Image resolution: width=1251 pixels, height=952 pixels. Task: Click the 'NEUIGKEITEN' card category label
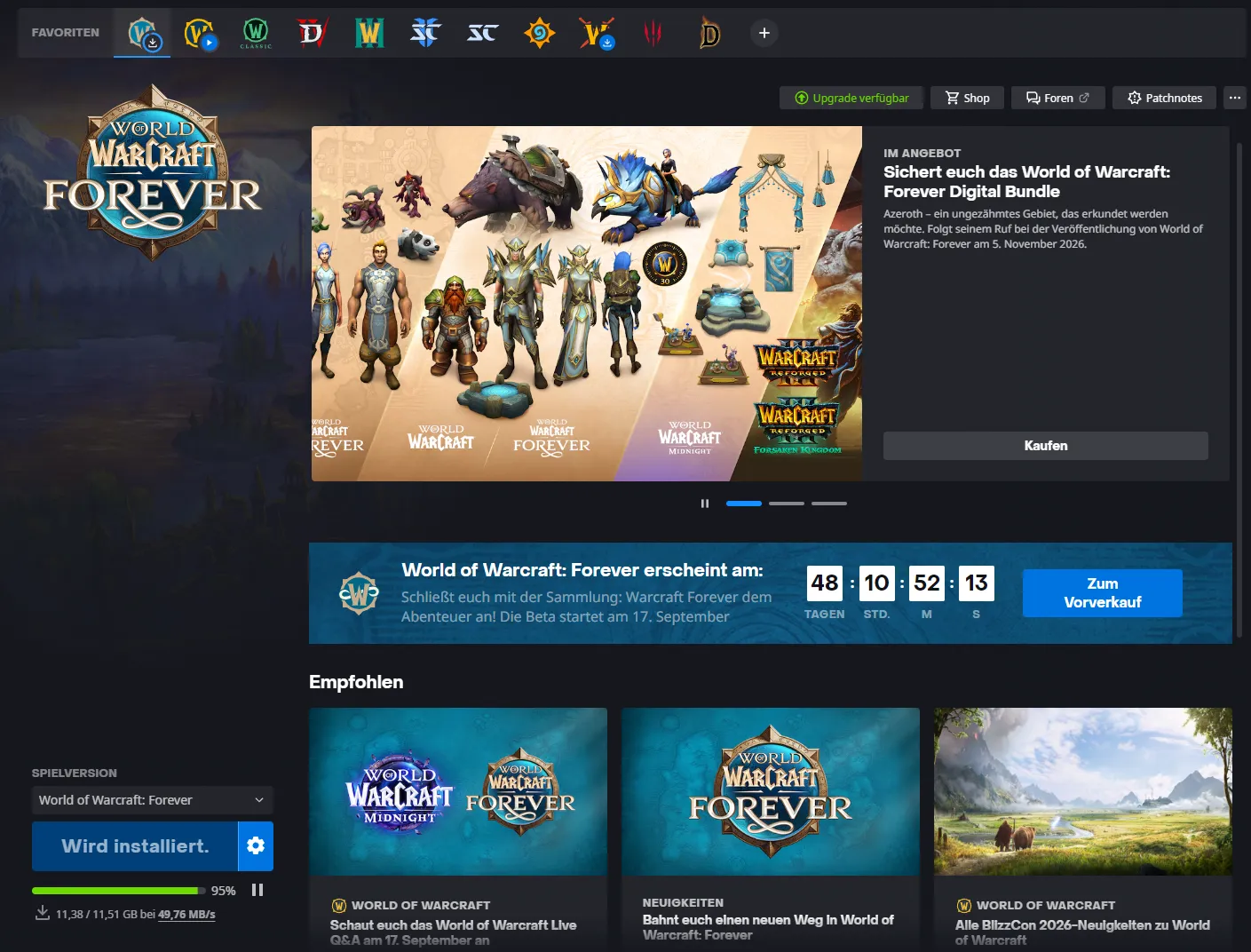point(683,902)
